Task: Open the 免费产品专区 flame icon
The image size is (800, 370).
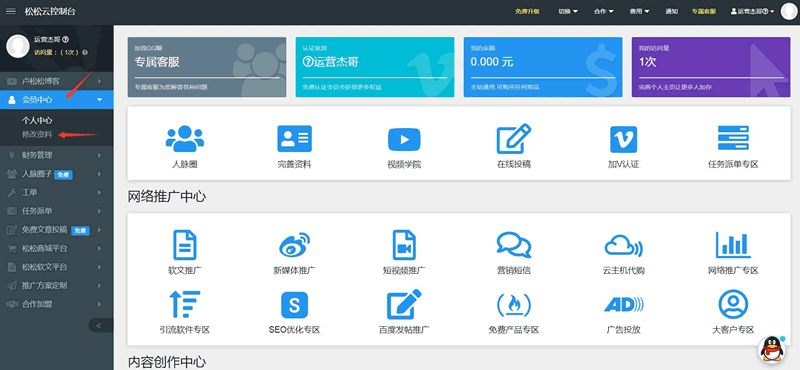Action: coord(514,305)
